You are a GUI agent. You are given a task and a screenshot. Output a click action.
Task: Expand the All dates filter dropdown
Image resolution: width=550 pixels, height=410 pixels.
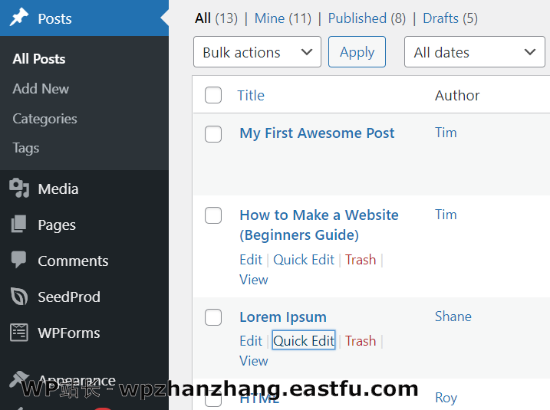tap(475, 52)
